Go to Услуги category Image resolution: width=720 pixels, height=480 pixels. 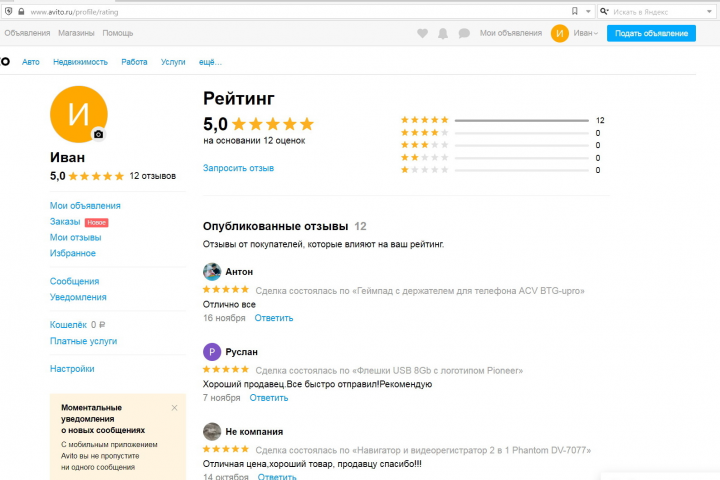(173, 62)
